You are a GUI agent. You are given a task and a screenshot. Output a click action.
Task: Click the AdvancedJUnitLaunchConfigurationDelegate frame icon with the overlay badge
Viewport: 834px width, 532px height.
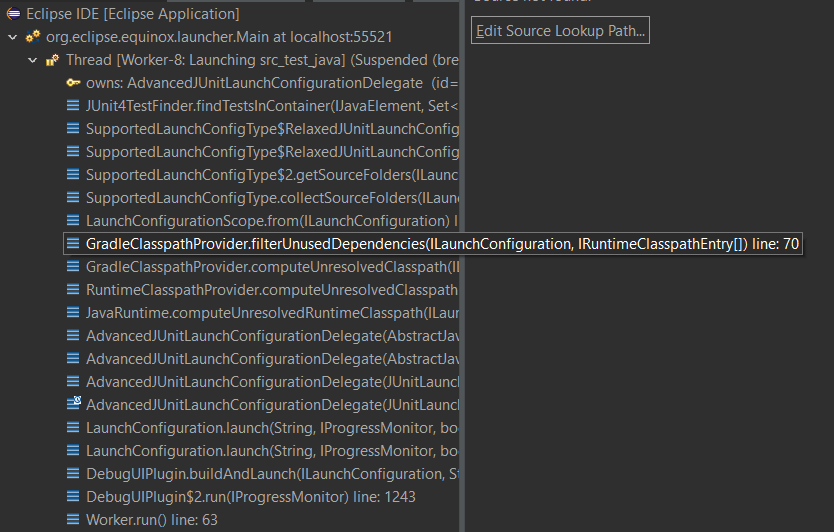74,403
